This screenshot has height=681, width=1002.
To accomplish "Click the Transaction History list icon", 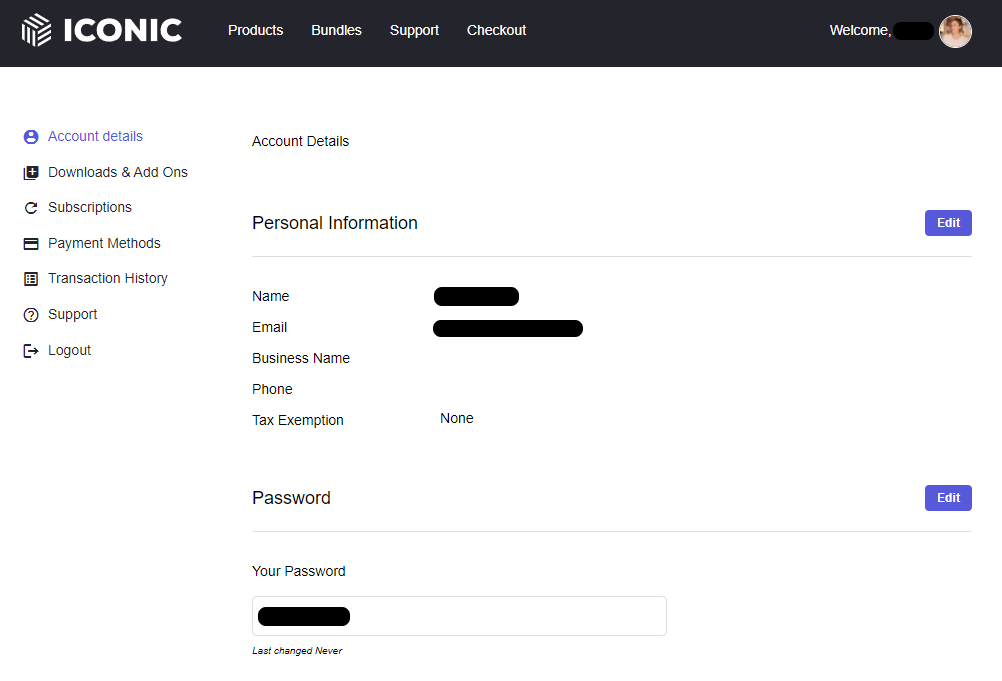I will 31,279.
